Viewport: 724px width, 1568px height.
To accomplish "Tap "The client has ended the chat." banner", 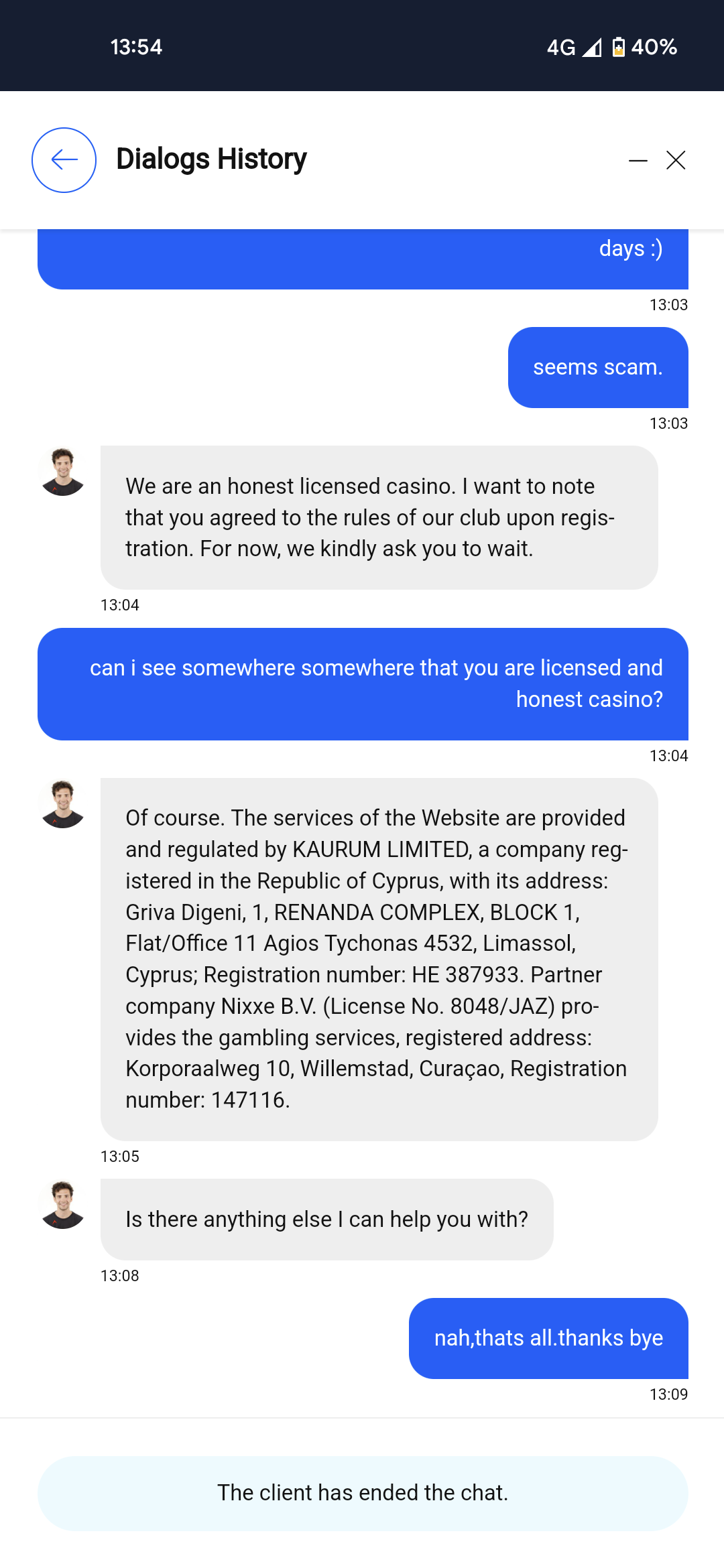I will click(363, 1493).
